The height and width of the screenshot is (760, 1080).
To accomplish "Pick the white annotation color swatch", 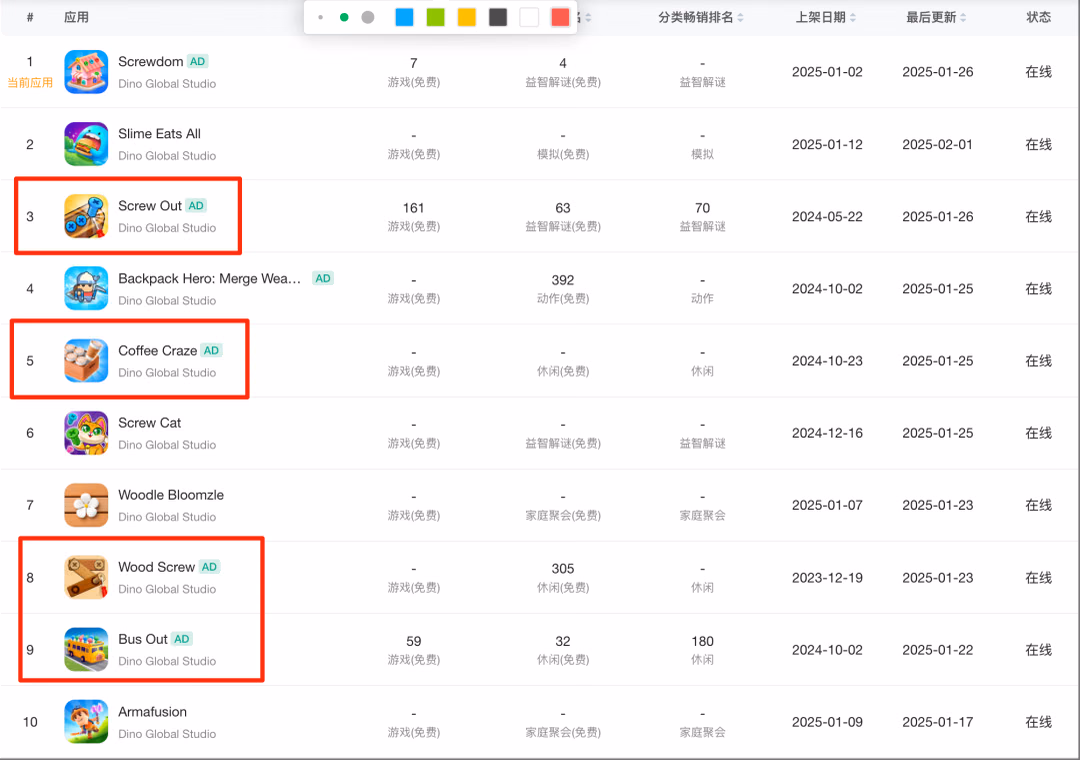I will [529, 17].
